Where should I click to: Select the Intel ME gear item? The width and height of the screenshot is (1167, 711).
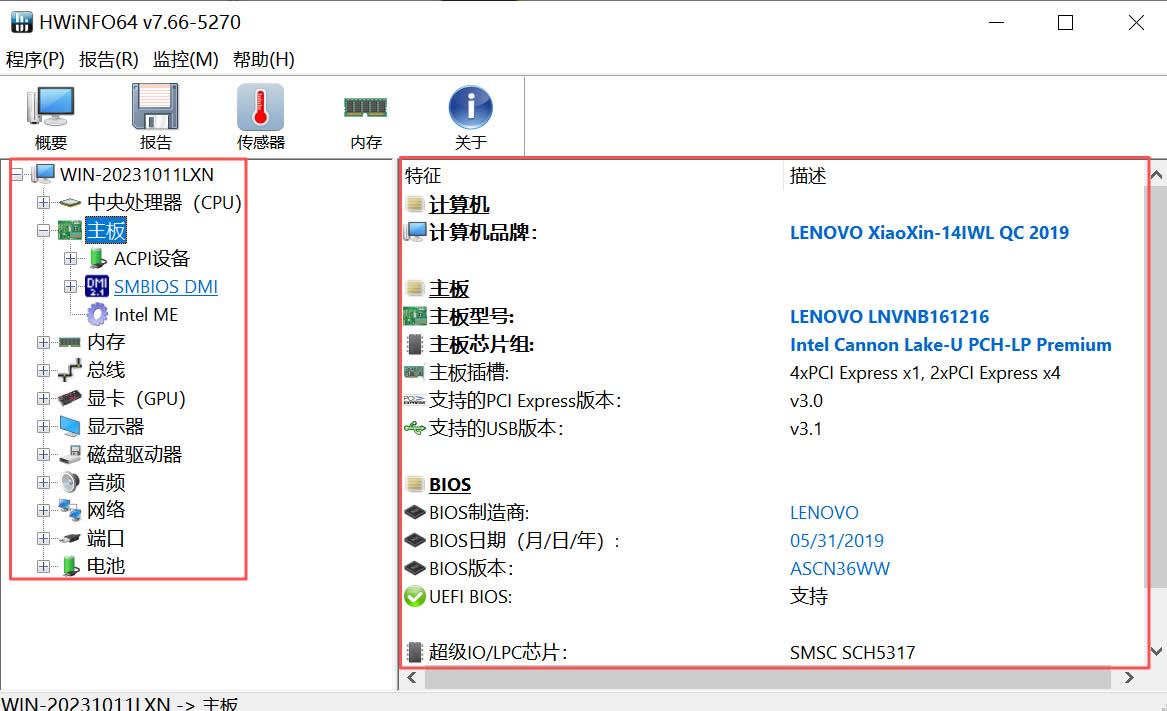[145, 315]
